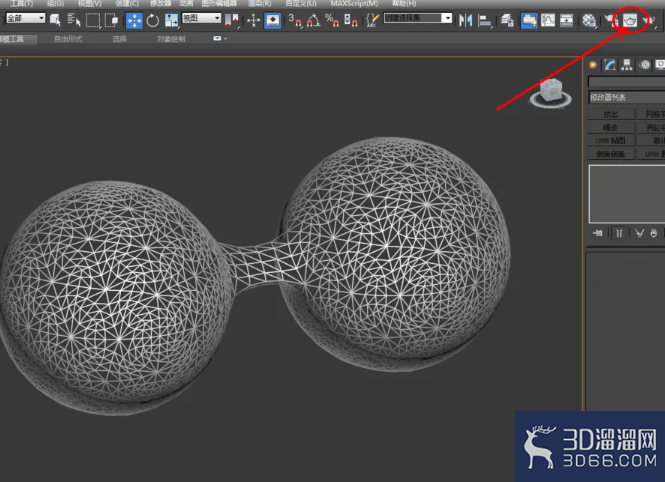Open the 自定义(U) menu
Viewport: 665px width, 482px height.
(x=301, y=3)
